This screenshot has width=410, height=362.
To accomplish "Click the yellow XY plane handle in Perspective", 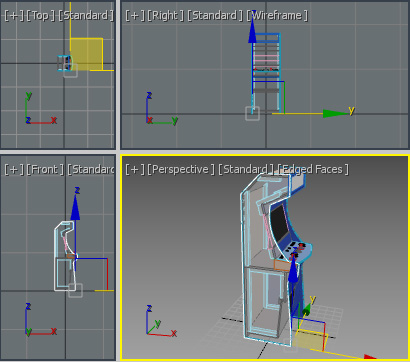I will 310,340.
